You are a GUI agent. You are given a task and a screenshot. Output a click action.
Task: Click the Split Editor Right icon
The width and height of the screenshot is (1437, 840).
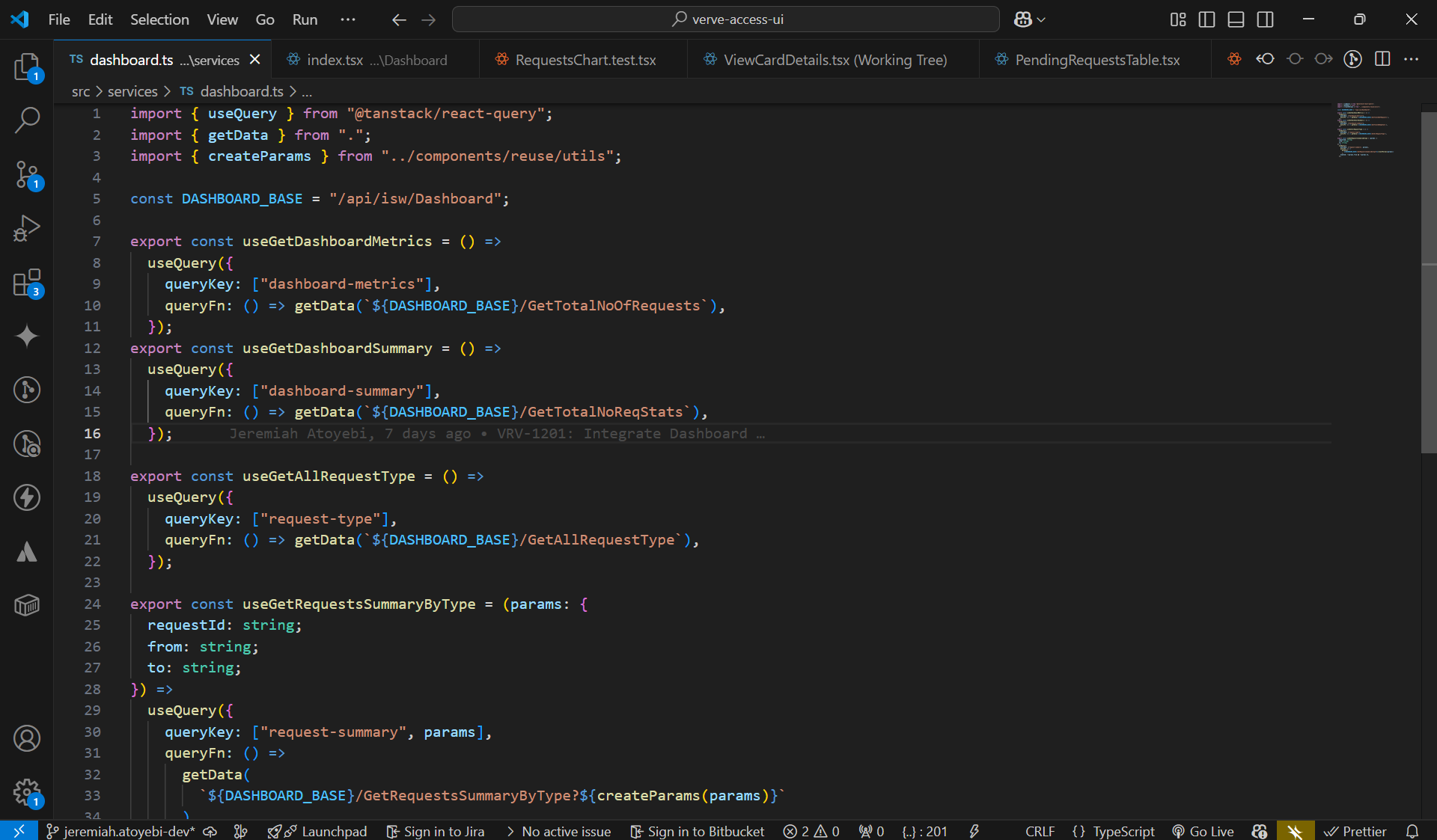[1382, 59]
